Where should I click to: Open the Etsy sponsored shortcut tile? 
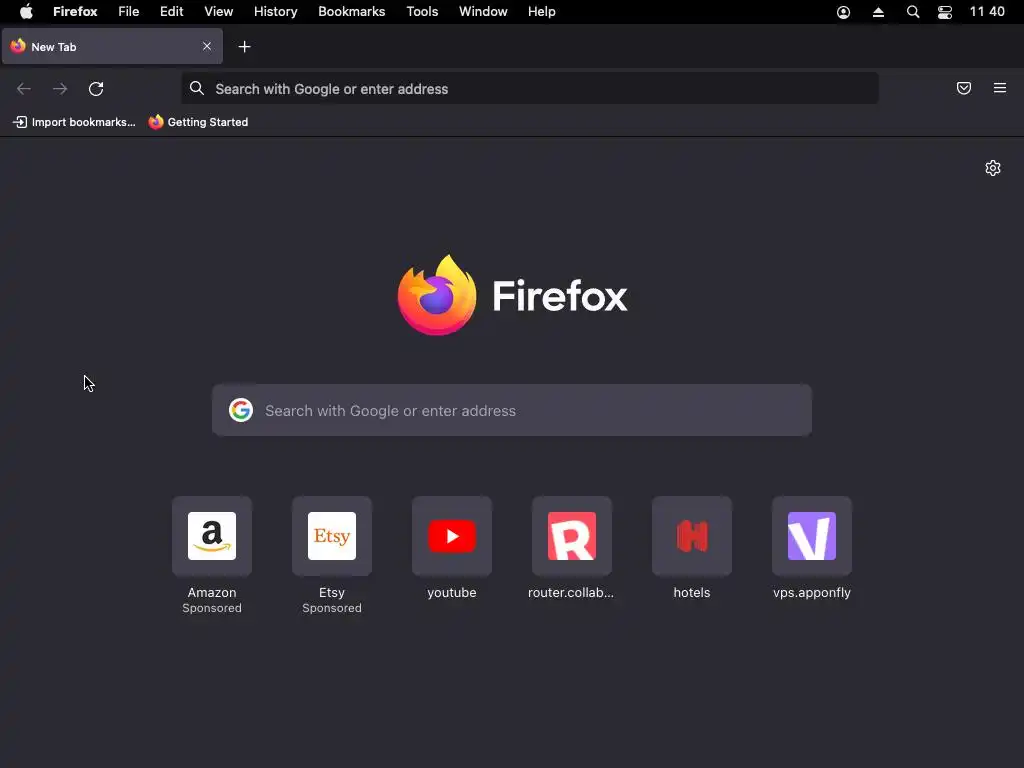332,536
